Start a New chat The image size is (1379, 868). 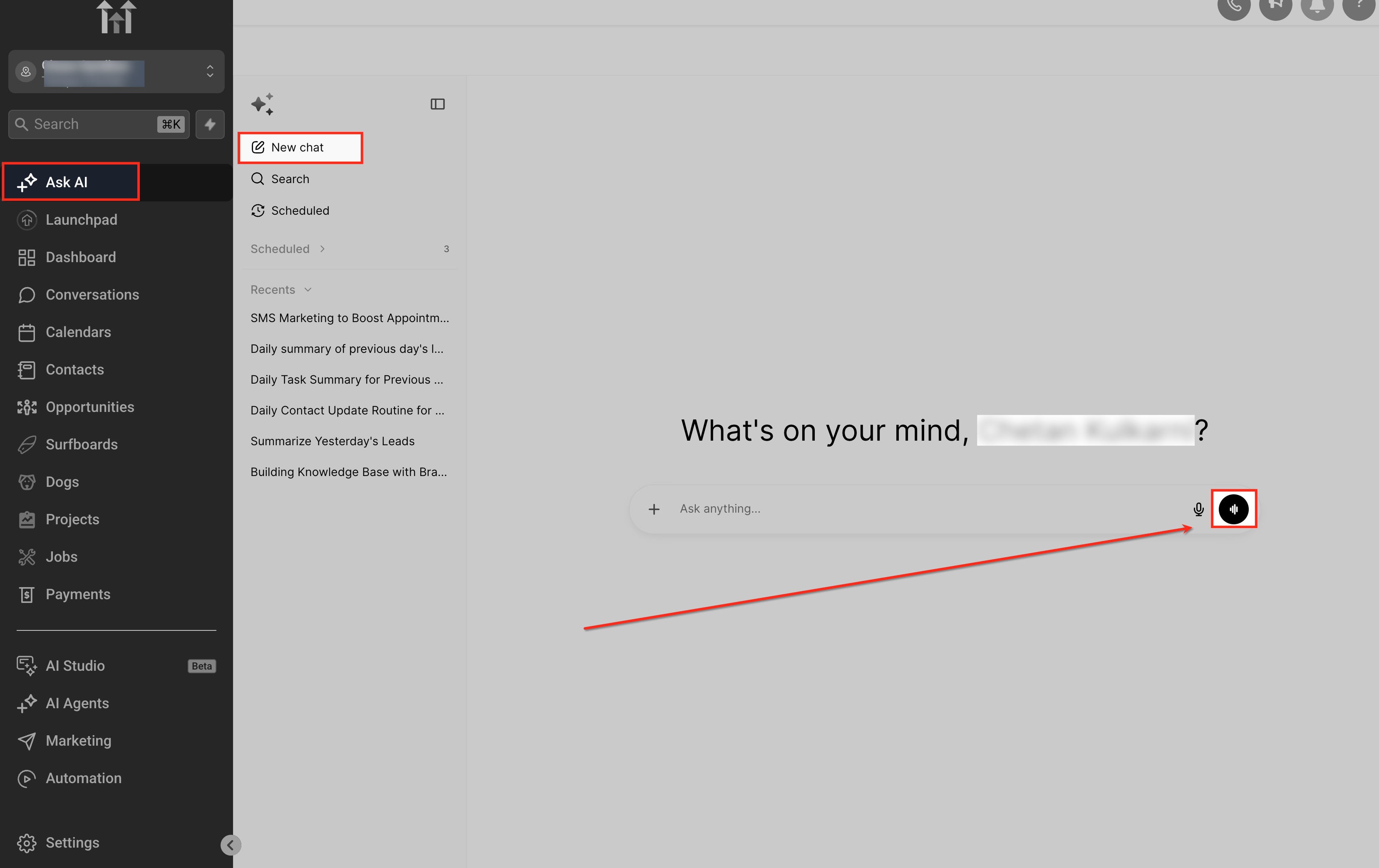(x=300, y=148)
